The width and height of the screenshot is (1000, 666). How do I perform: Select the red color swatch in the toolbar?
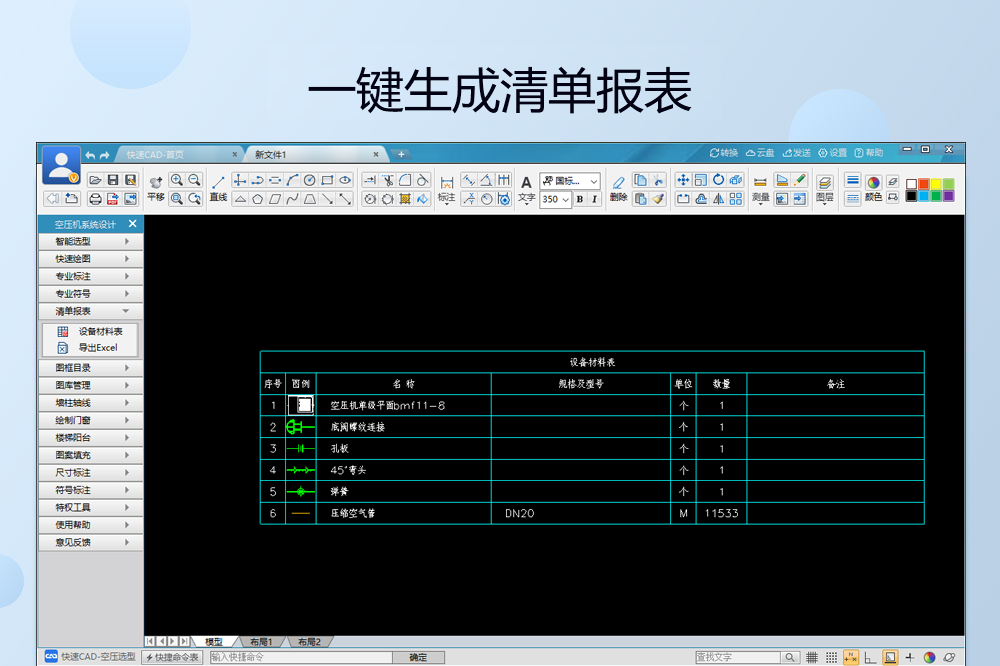pyautogui.click(x=924, y=184)
